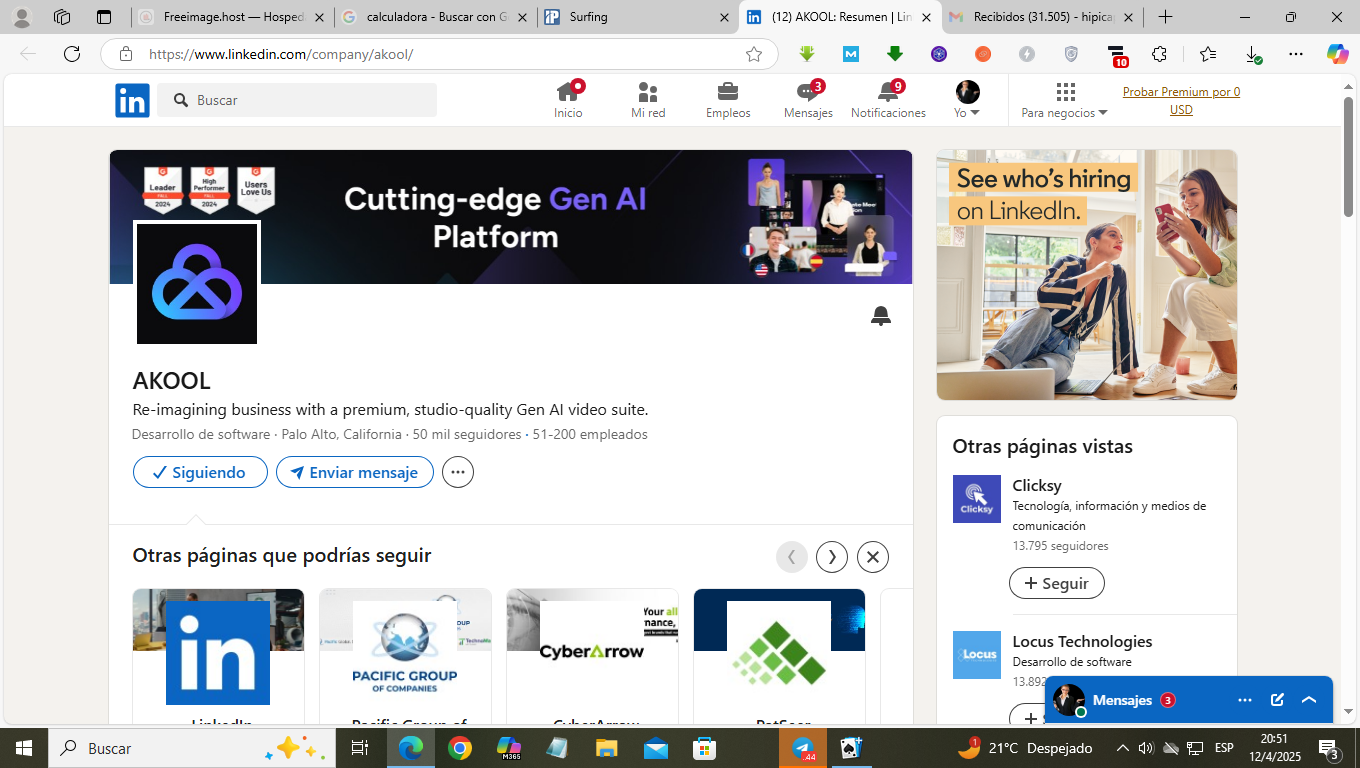Close the AKOOL LinkedIn tab

pos(926,17)
